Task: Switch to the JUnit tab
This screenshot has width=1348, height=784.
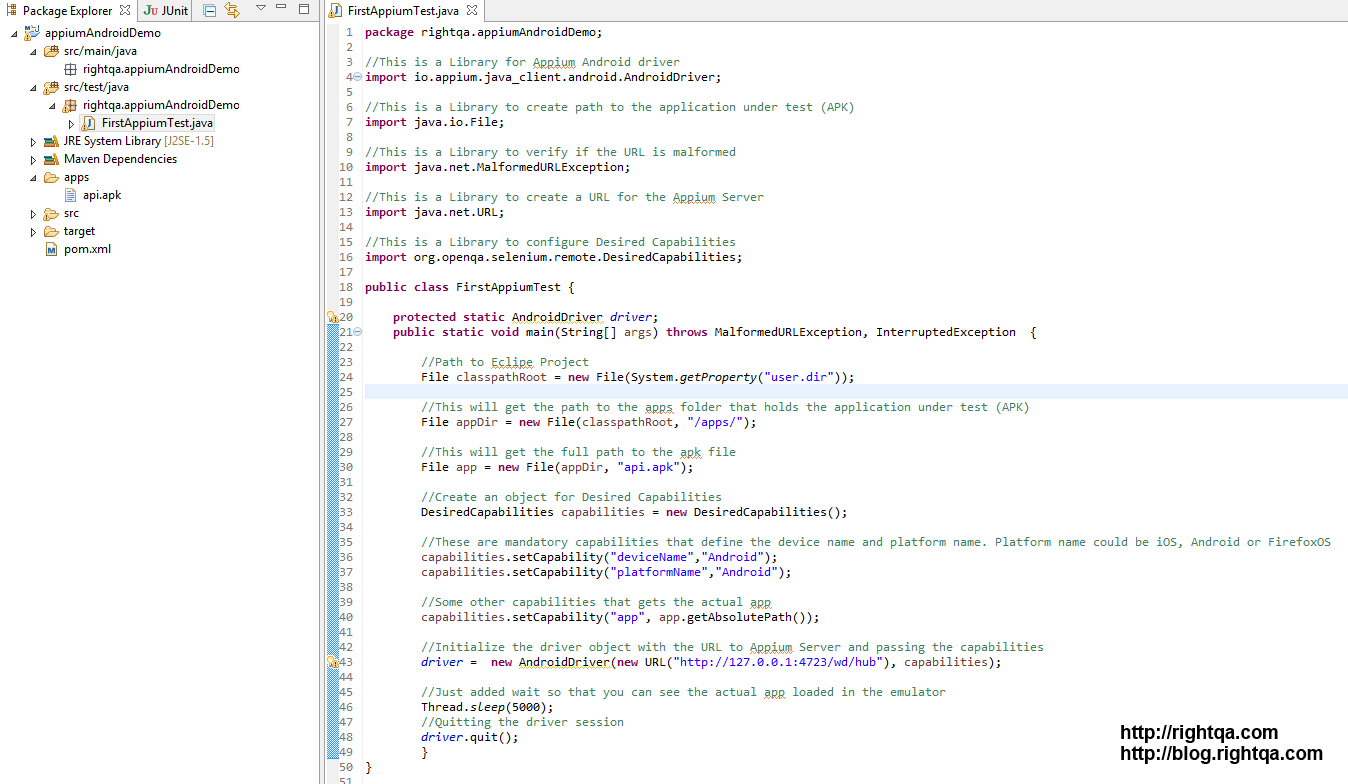Action: click(x=166, y=10)
